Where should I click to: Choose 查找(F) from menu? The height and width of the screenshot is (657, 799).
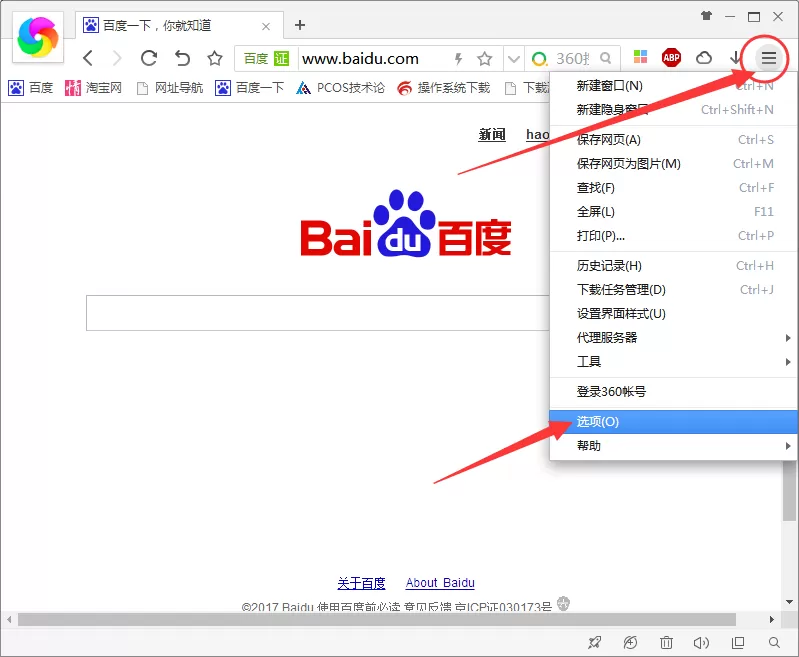coord(674,188)
